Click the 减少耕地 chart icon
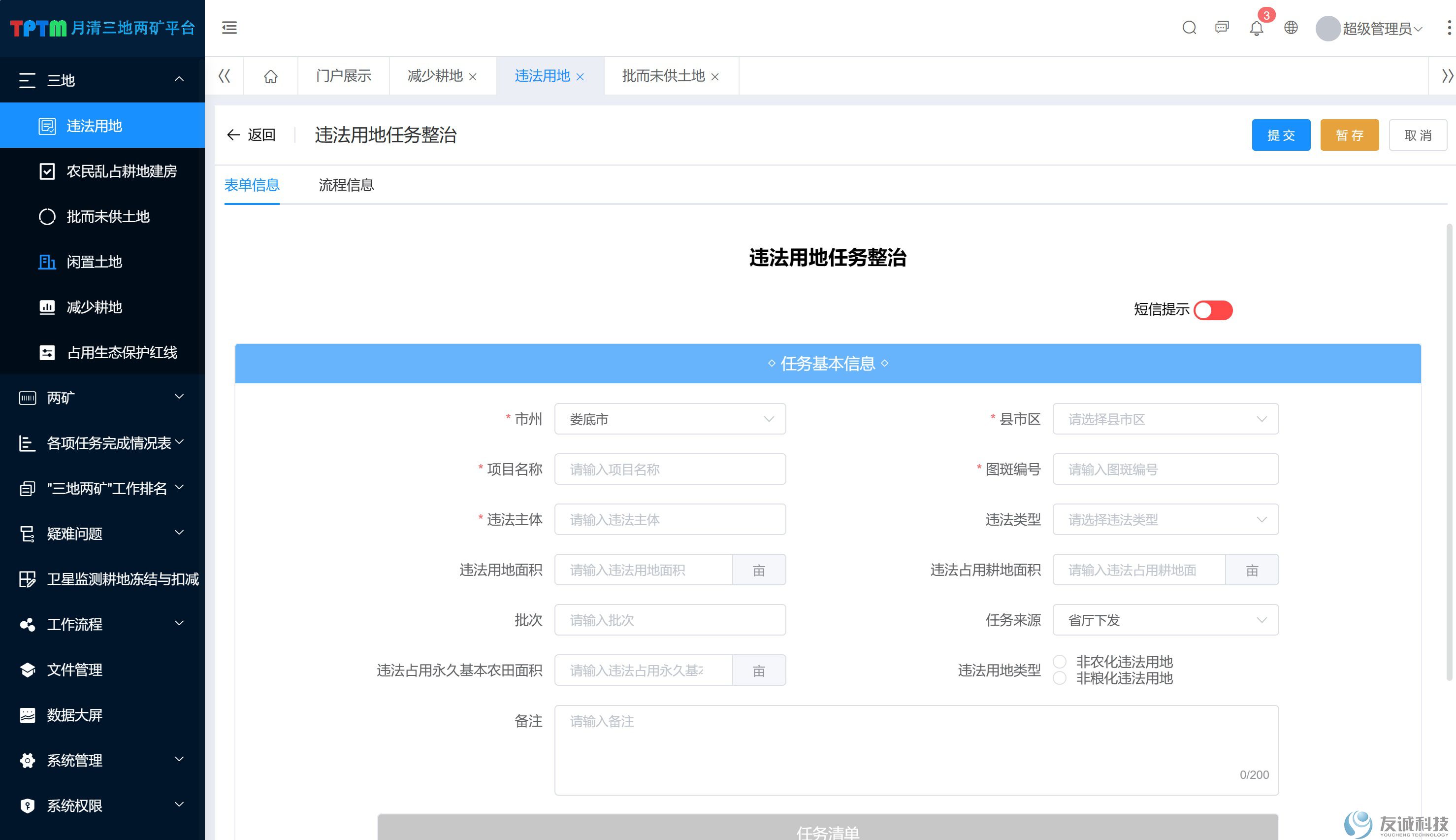The image size is (1456, 840). tap(47, 307)
